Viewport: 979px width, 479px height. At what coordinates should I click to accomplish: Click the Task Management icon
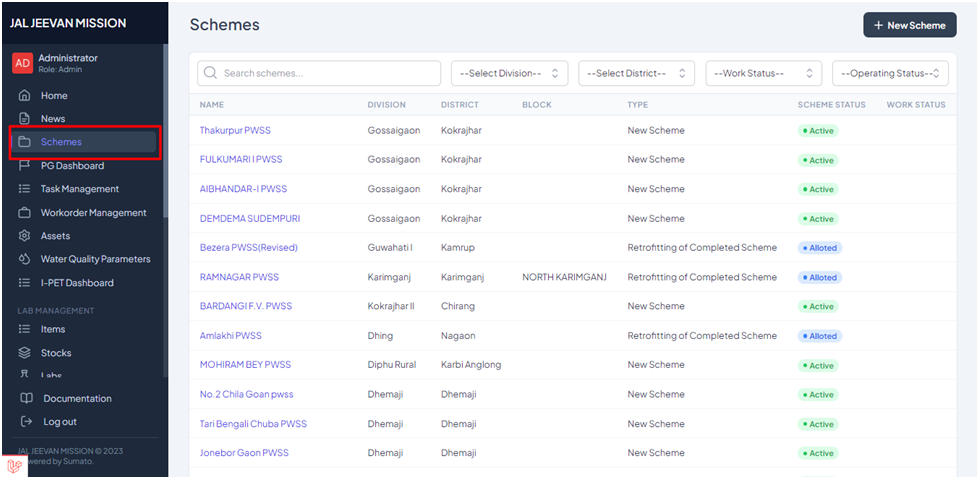(x=25, y=189)
